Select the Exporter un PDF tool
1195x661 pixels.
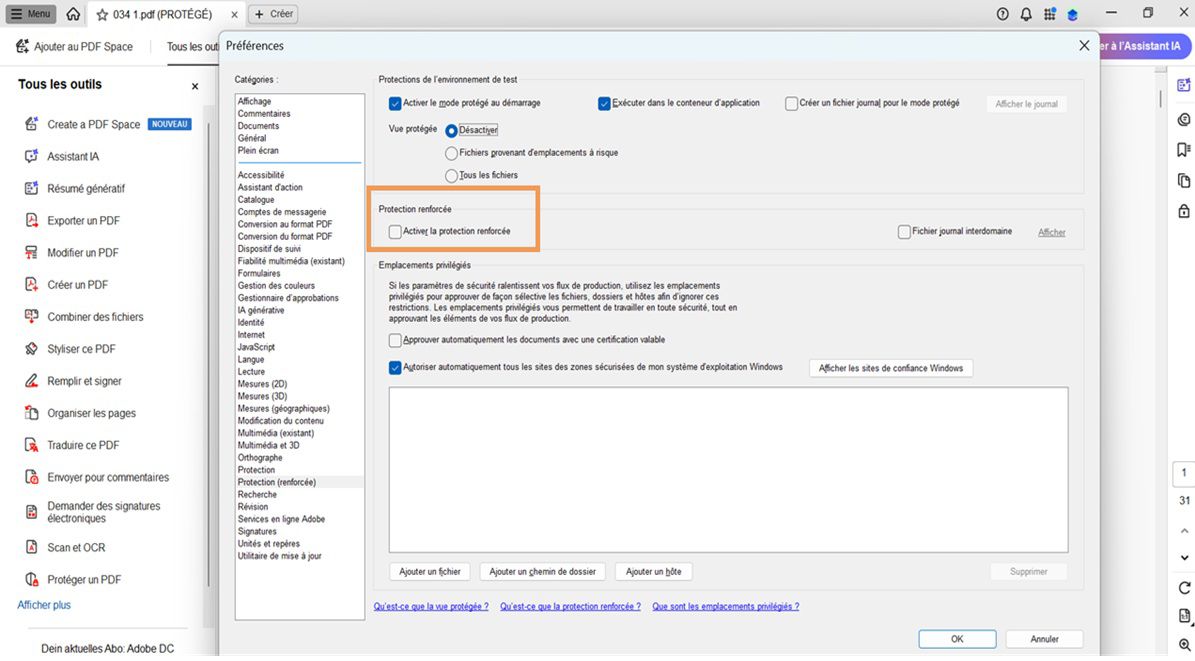(72, 220)
